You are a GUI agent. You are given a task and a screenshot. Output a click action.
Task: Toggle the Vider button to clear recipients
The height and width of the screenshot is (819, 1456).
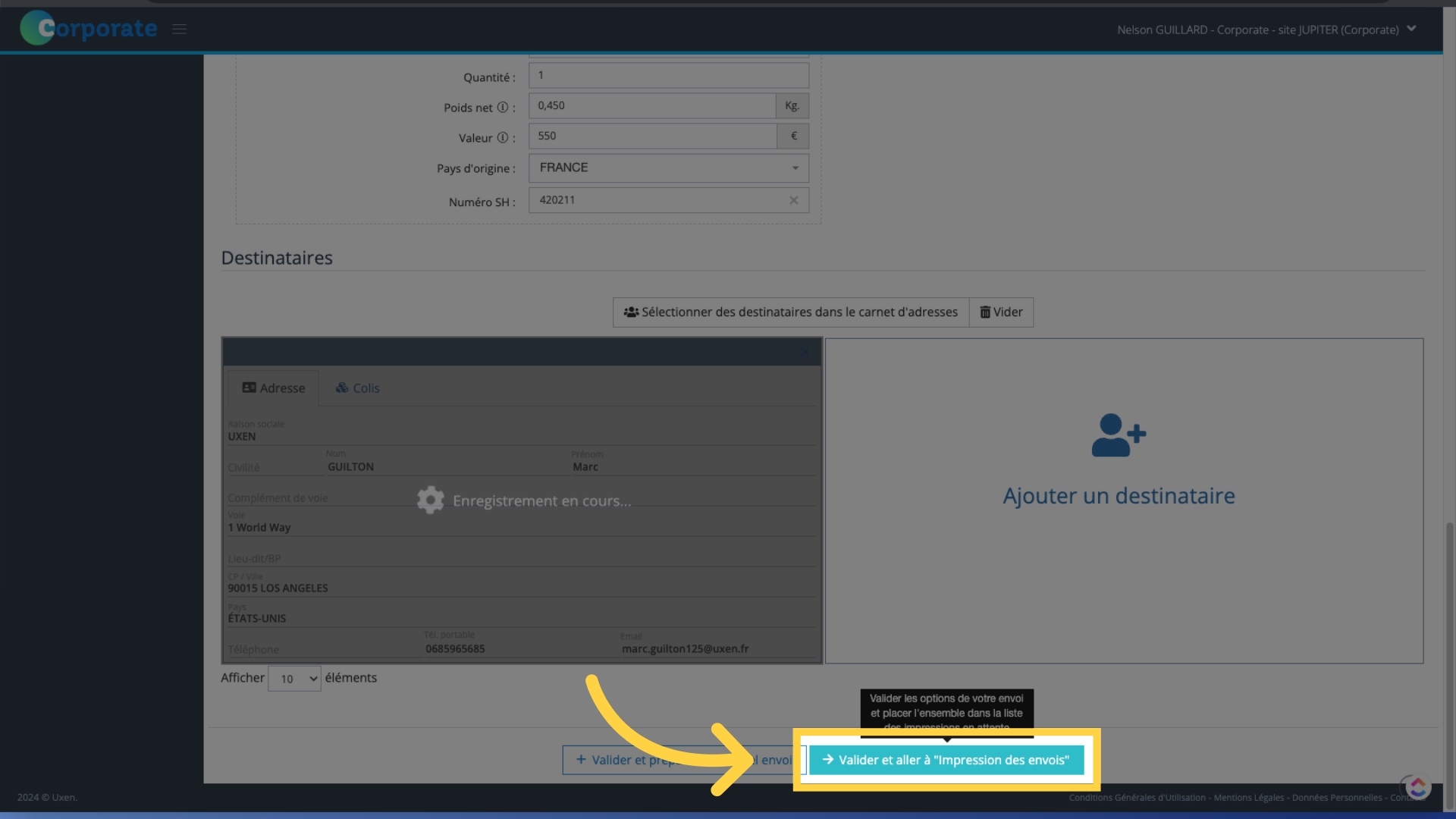pos(1001,312)
